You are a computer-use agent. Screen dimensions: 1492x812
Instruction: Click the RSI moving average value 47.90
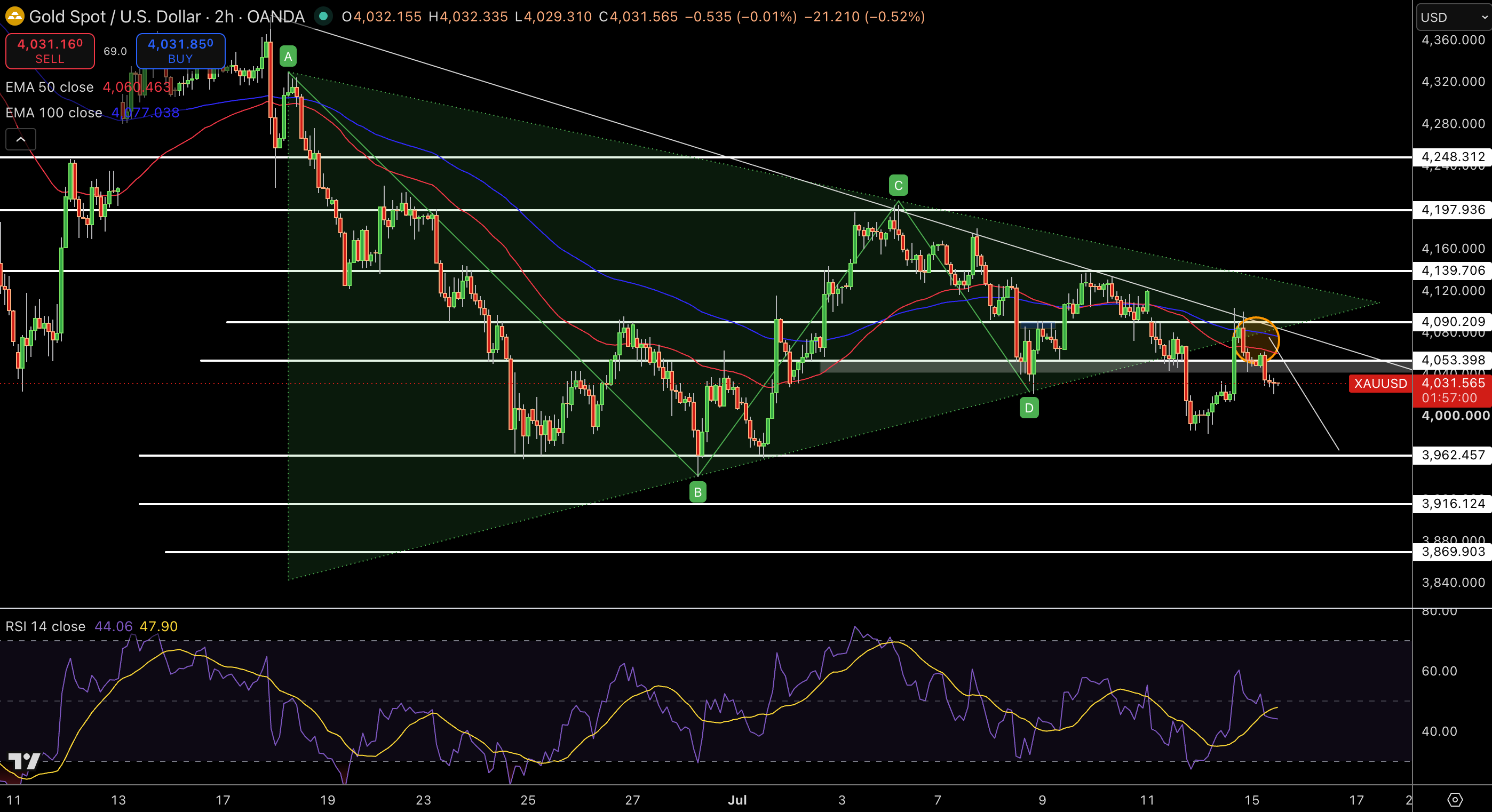tap(158, 626)
